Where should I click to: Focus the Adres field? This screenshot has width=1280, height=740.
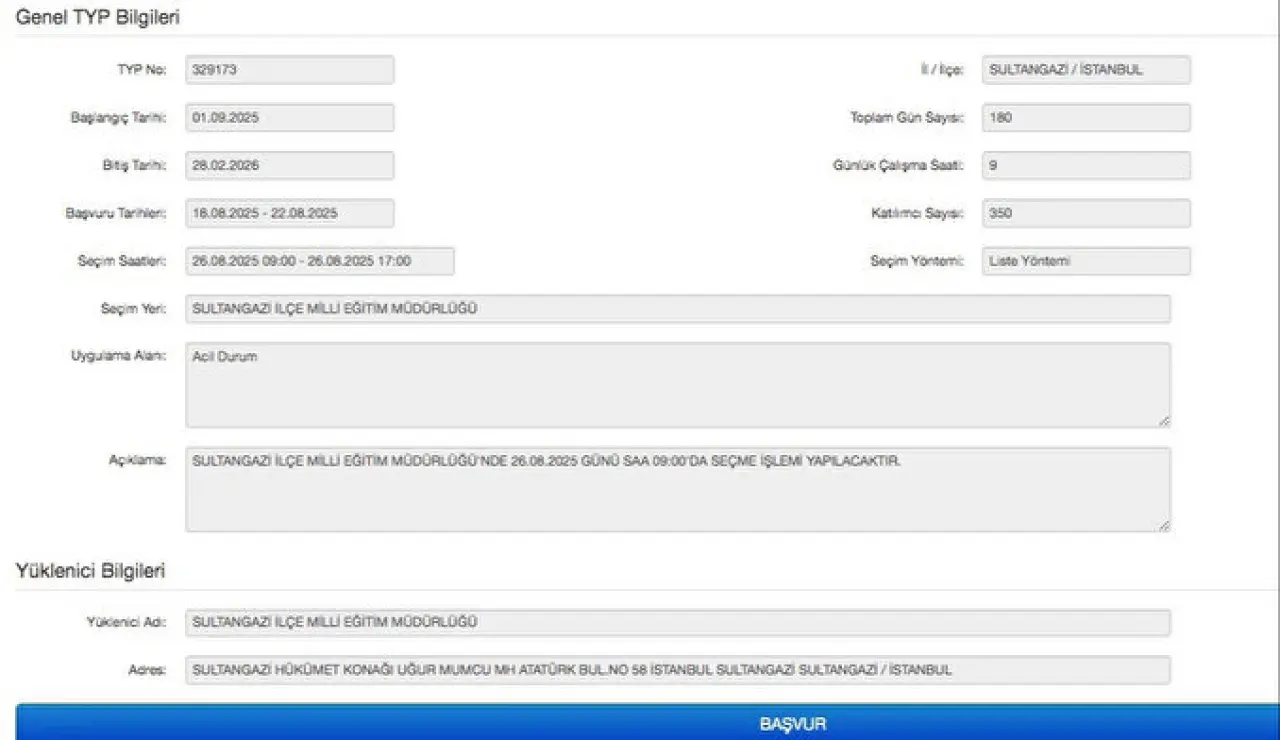(677, 670)
